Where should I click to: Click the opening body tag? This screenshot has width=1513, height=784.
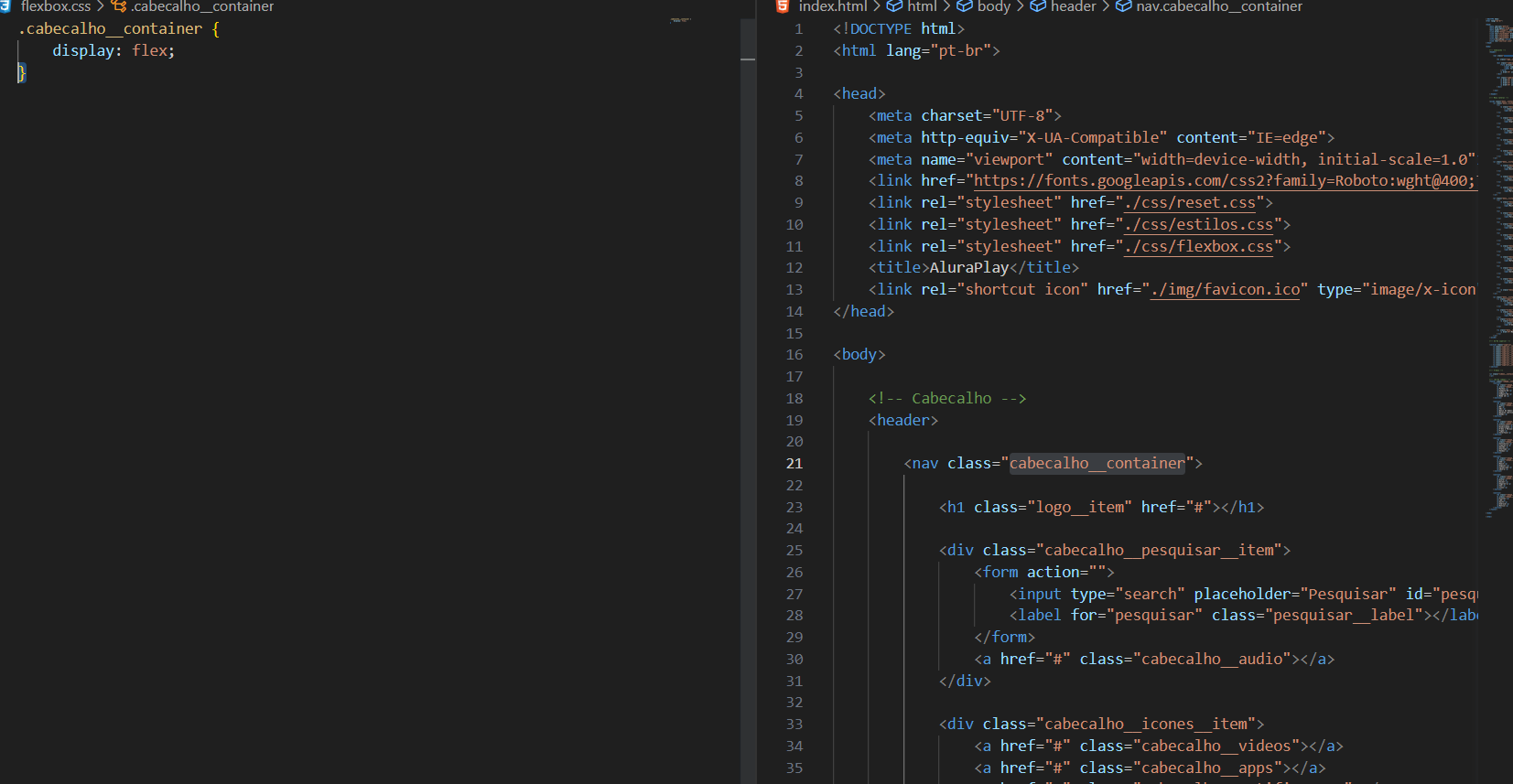[x=859, y=355]
